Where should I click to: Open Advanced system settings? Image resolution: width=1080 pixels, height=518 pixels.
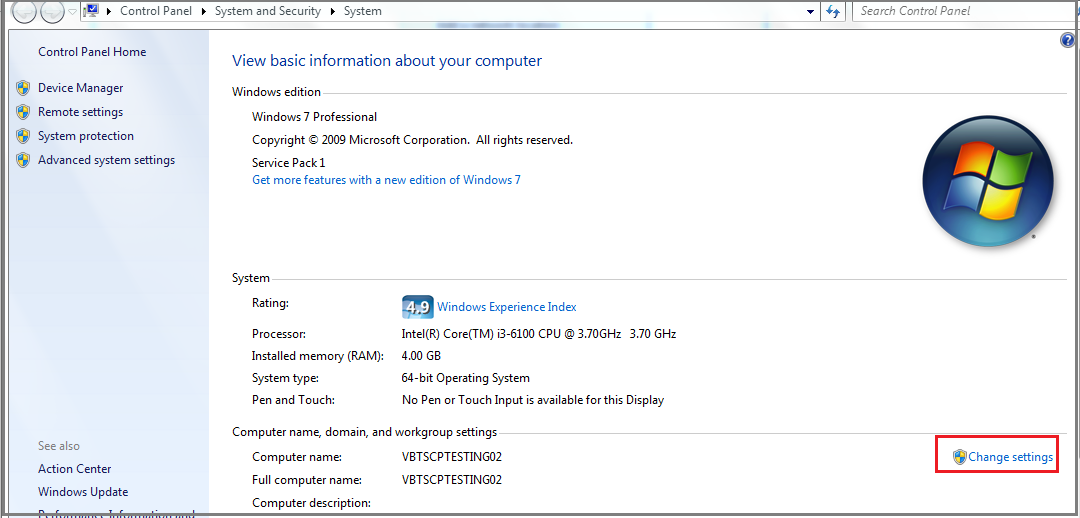(x=107, y=160)
